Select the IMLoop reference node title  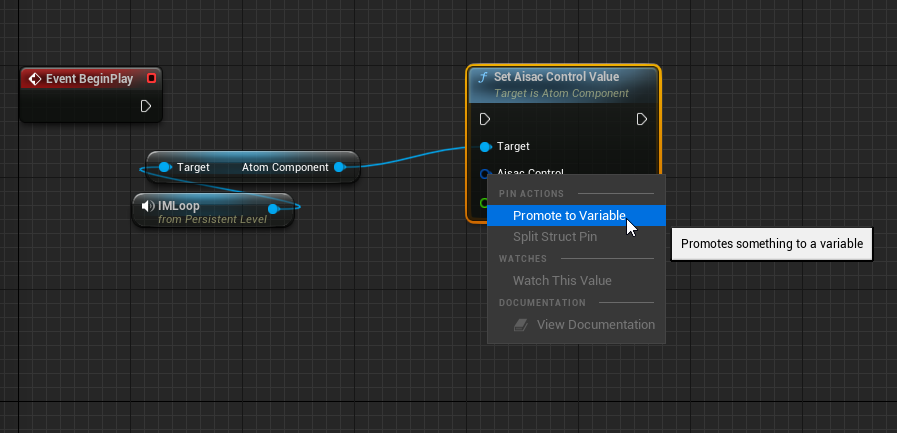click(178, 206)
